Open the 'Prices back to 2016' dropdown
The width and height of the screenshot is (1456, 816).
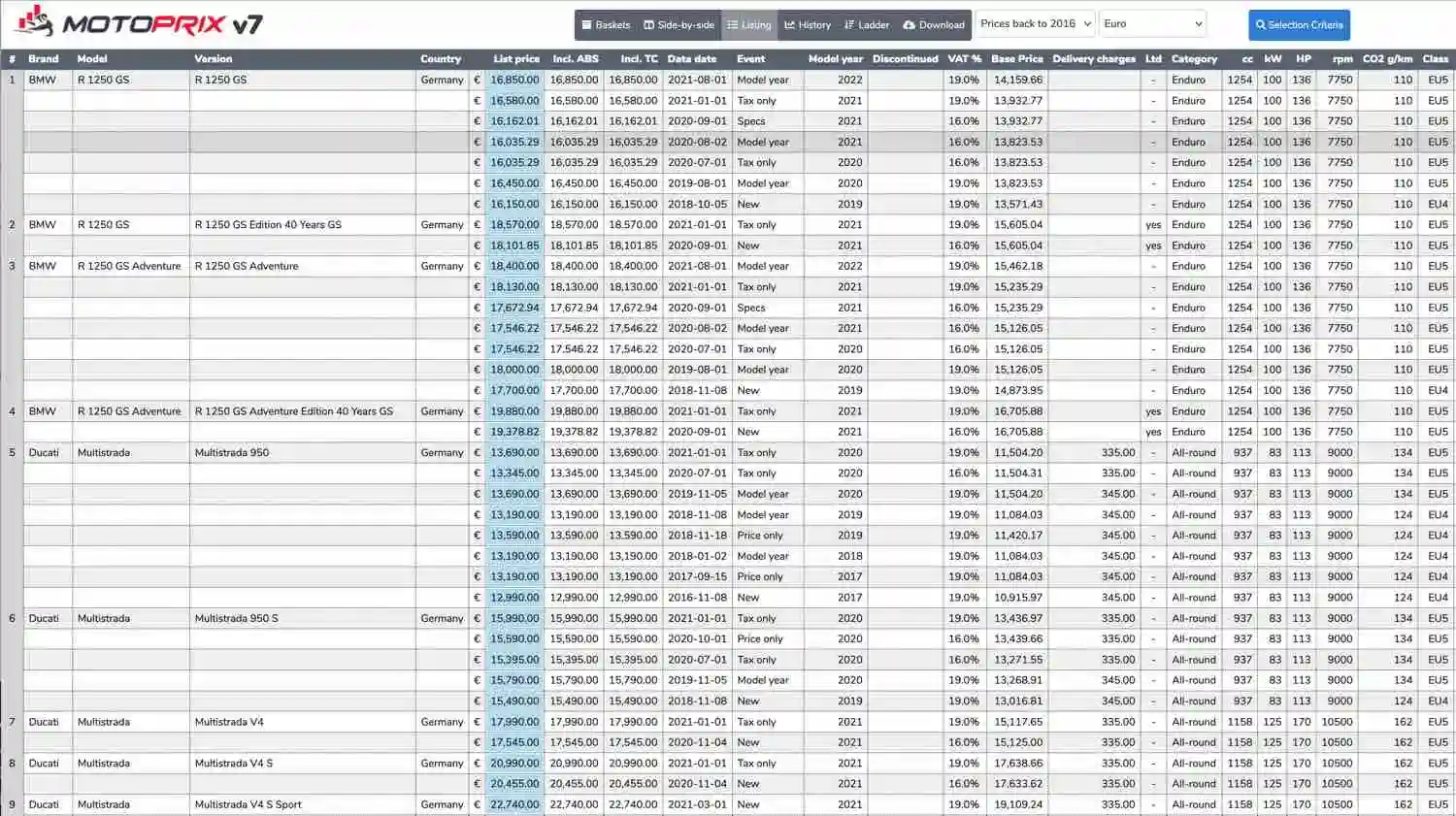click(x=1035, y=24)
